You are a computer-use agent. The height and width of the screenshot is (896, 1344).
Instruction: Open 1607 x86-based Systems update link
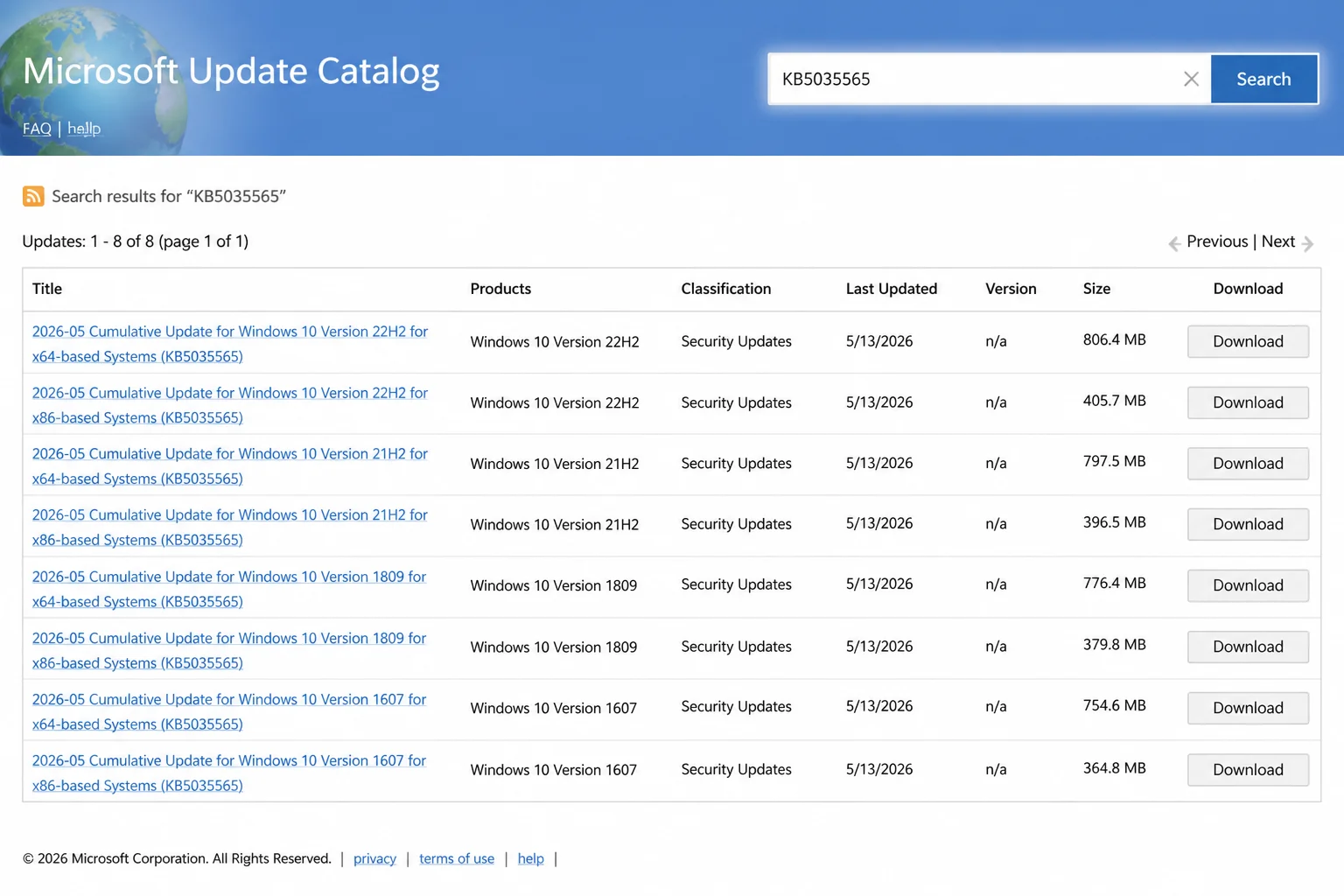point(229,773)
